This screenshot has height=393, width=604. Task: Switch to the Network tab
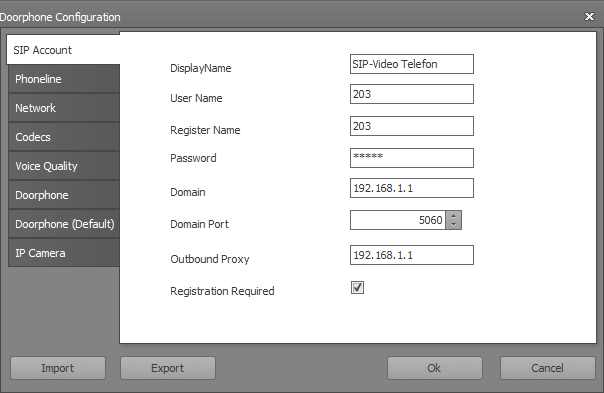[x=64, y=108]
